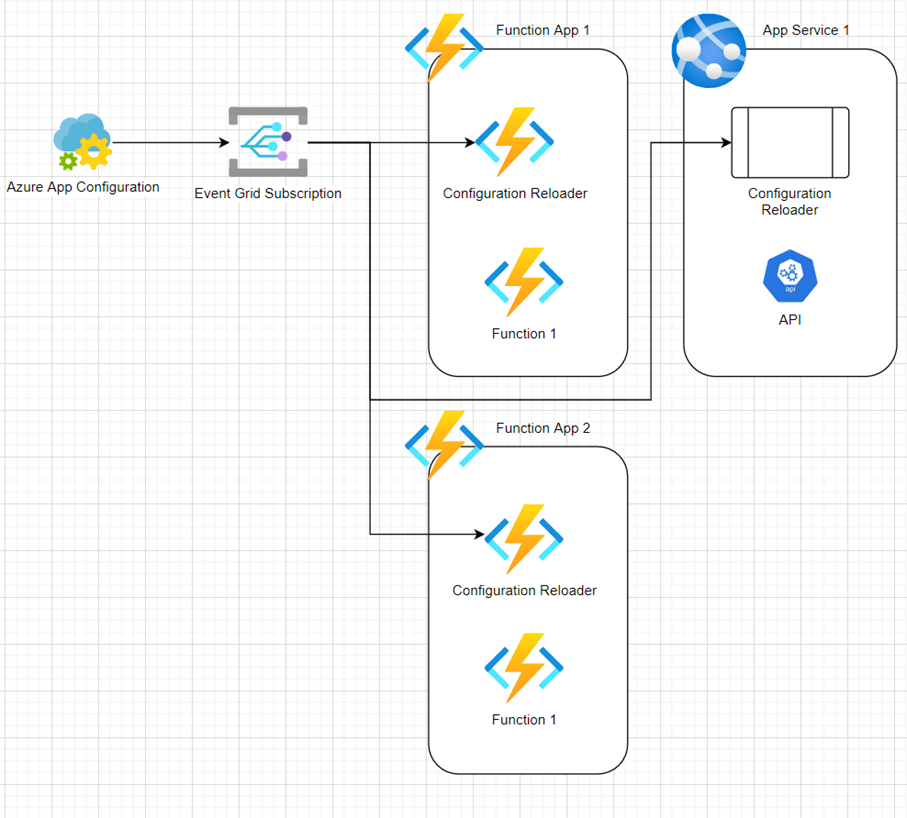The height and width of the screenshot is (818, 907).
Task: Click "Function 1" label in Function App 1
Action: [x=524, y=334]
